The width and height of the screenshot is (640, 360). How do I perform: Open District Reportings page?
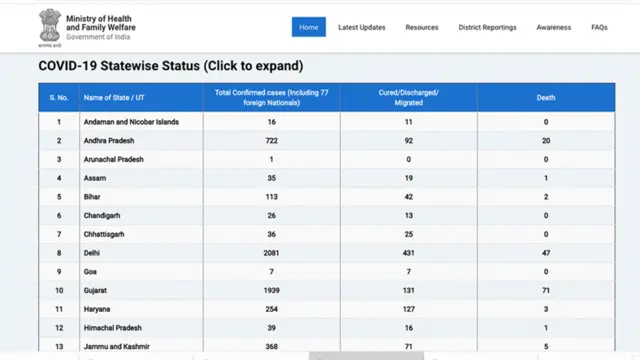click(487, 27)
